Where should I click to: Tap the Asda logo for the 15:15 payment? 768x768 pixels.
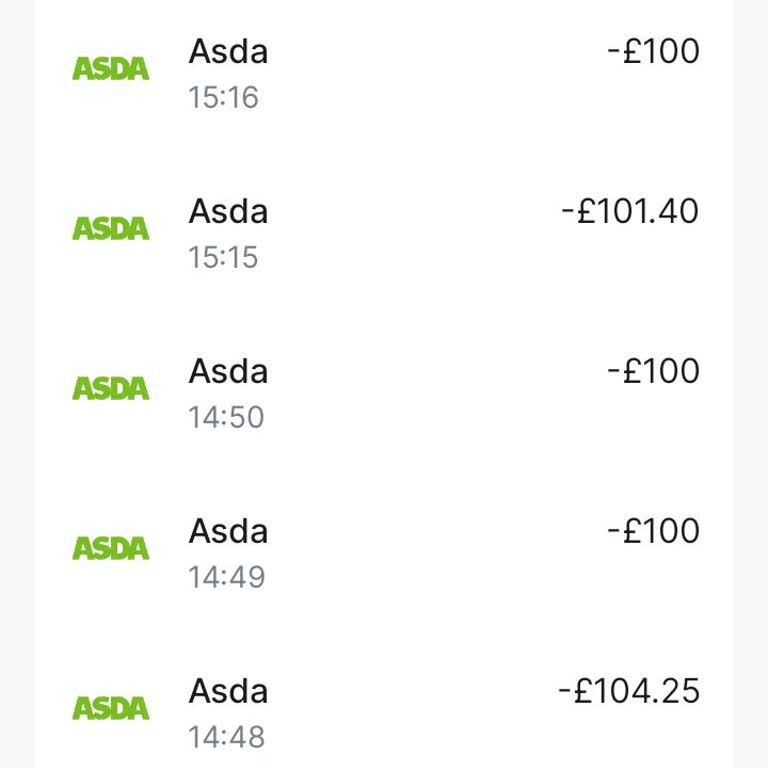[x=110, y=229]
